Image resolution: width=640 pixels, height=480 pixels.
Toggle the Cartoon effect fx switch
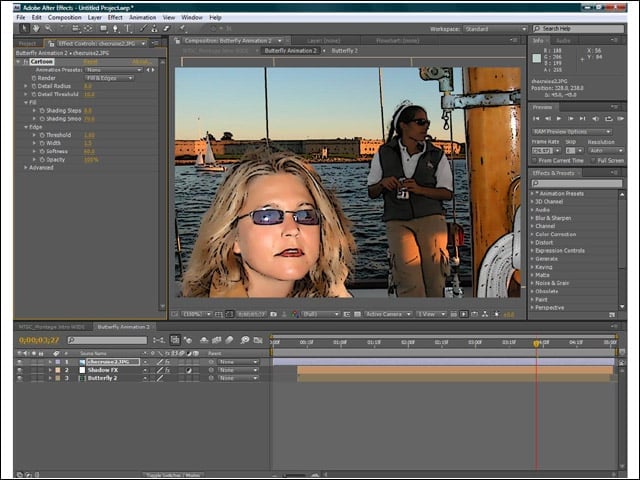point(26,62)
